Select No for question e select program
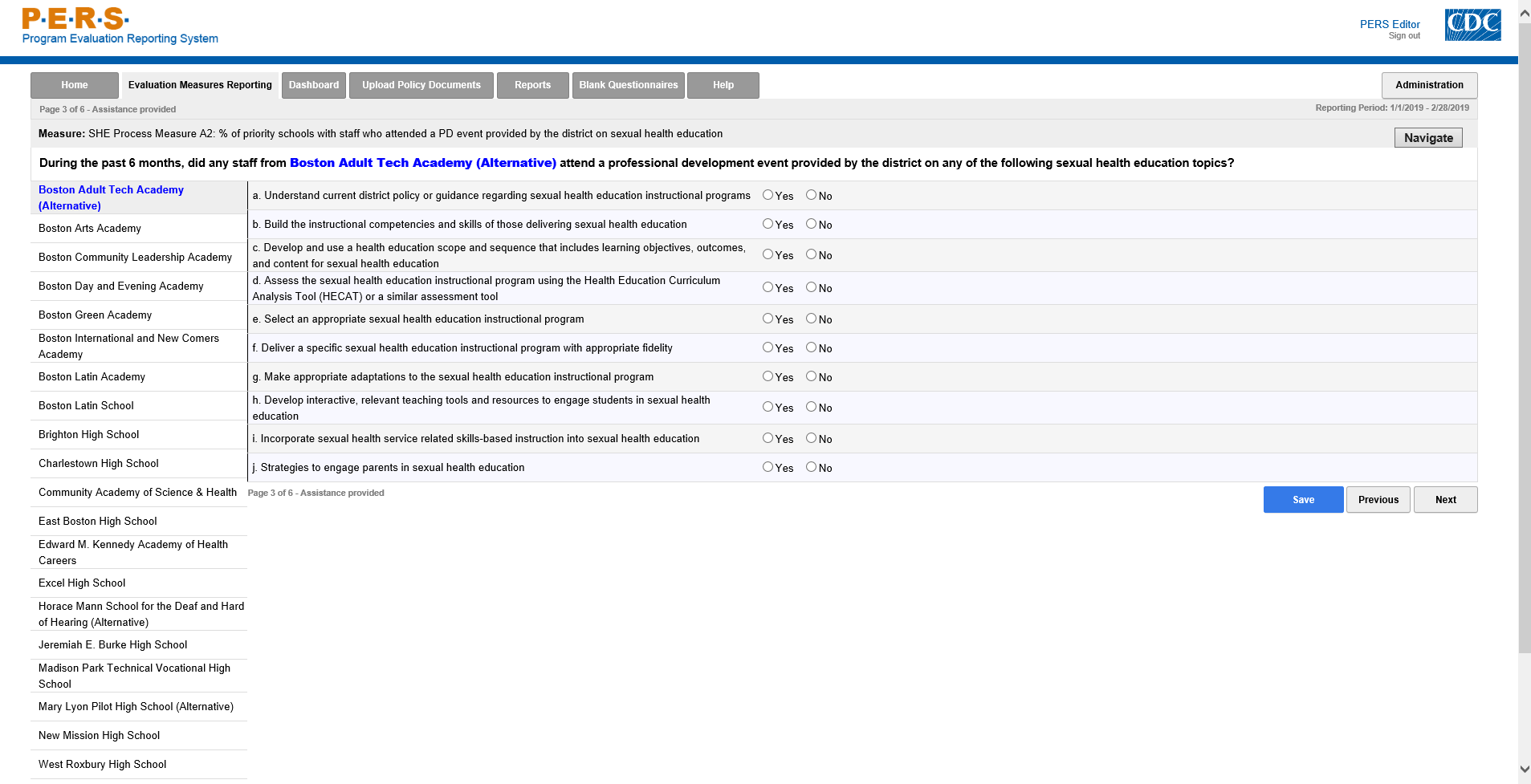1531x784 pixels. 812,319
